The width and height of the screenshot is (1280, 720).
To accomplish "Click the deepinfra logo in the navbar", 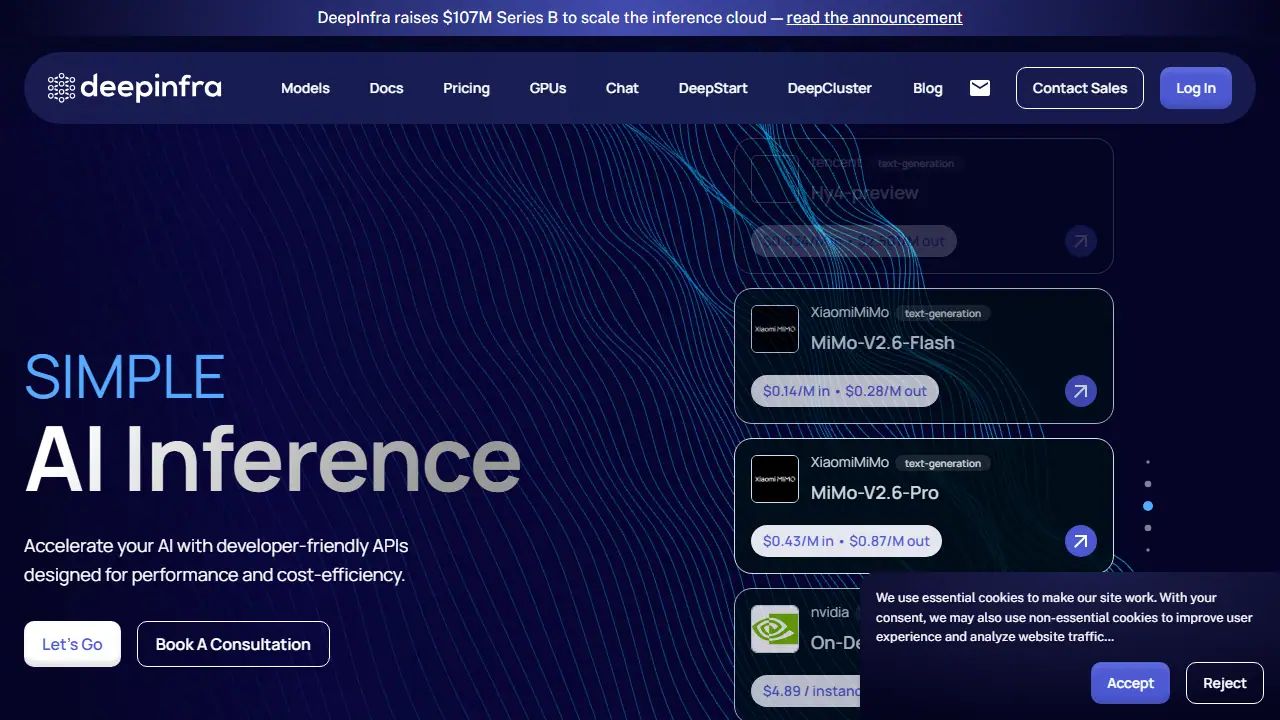I will click(x=135, y=88).
